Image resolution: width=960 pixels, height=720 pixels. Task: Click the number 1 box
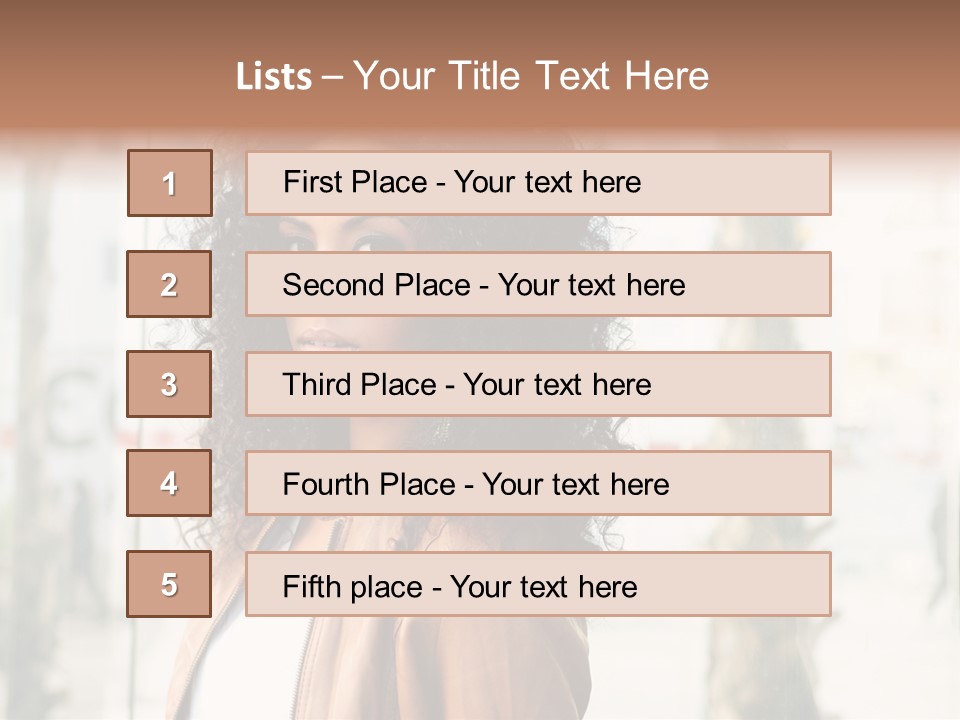(x=169, y=183)
